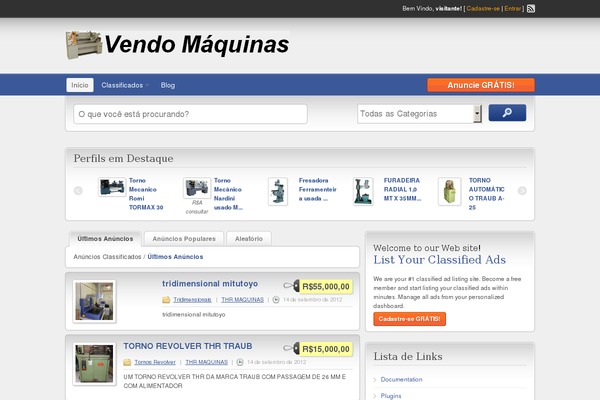Viewport: 600px width, 400px height.
Task: Open the RSS feed icon
Action: point(531,8)
